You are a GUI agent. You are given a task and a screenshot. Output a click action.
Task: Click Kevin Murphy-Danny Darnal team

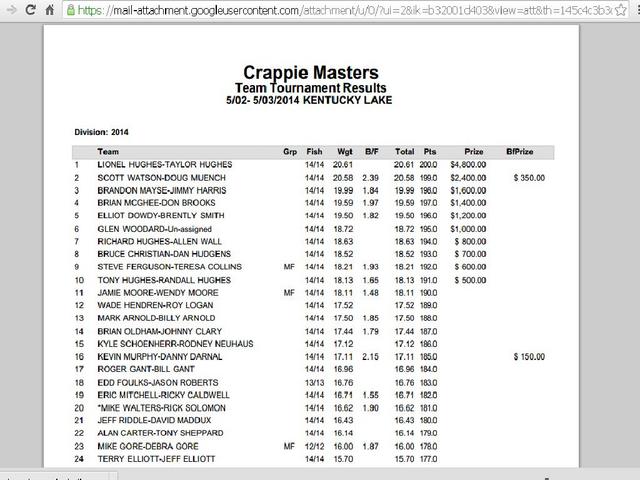[160, 356]
